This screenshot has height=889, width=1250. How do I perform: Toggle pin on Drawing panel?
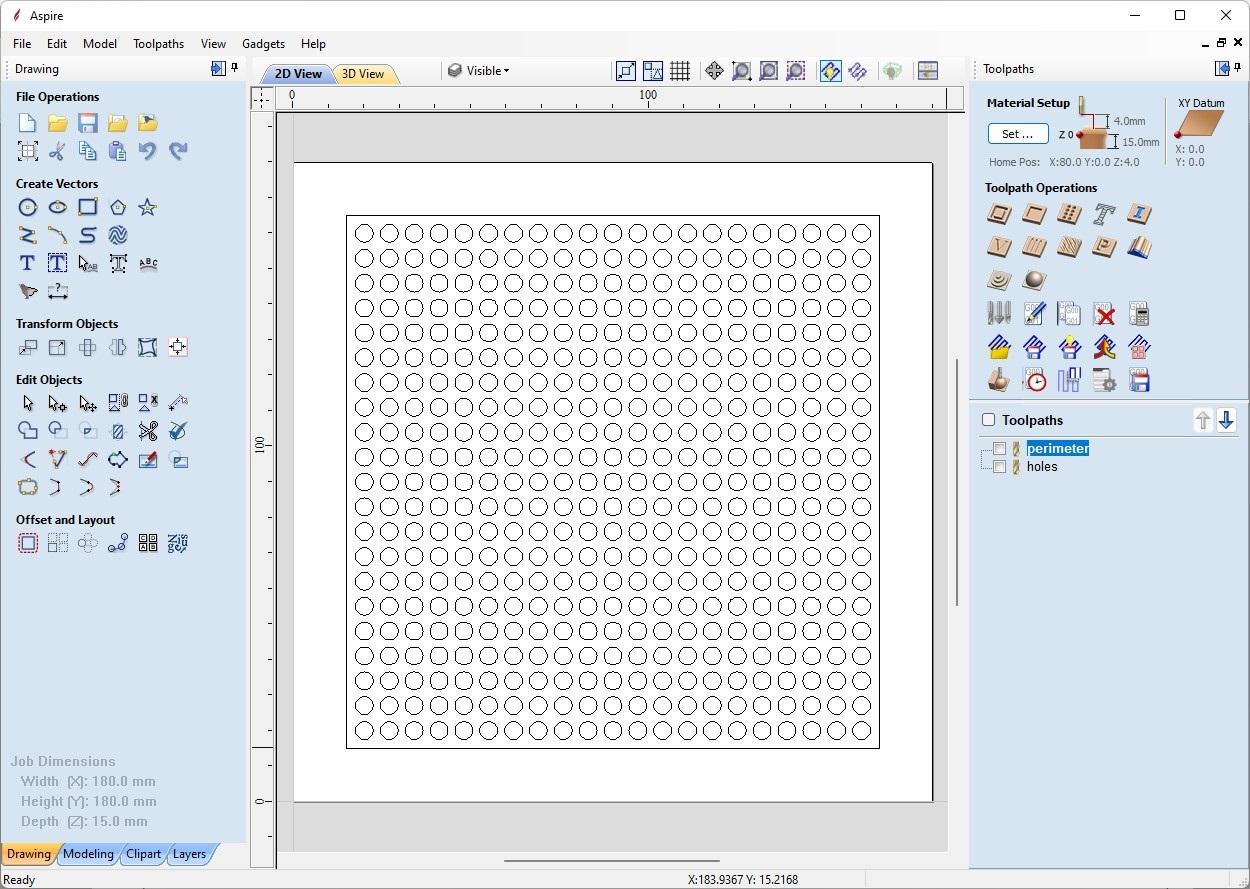tap(235, 68)
